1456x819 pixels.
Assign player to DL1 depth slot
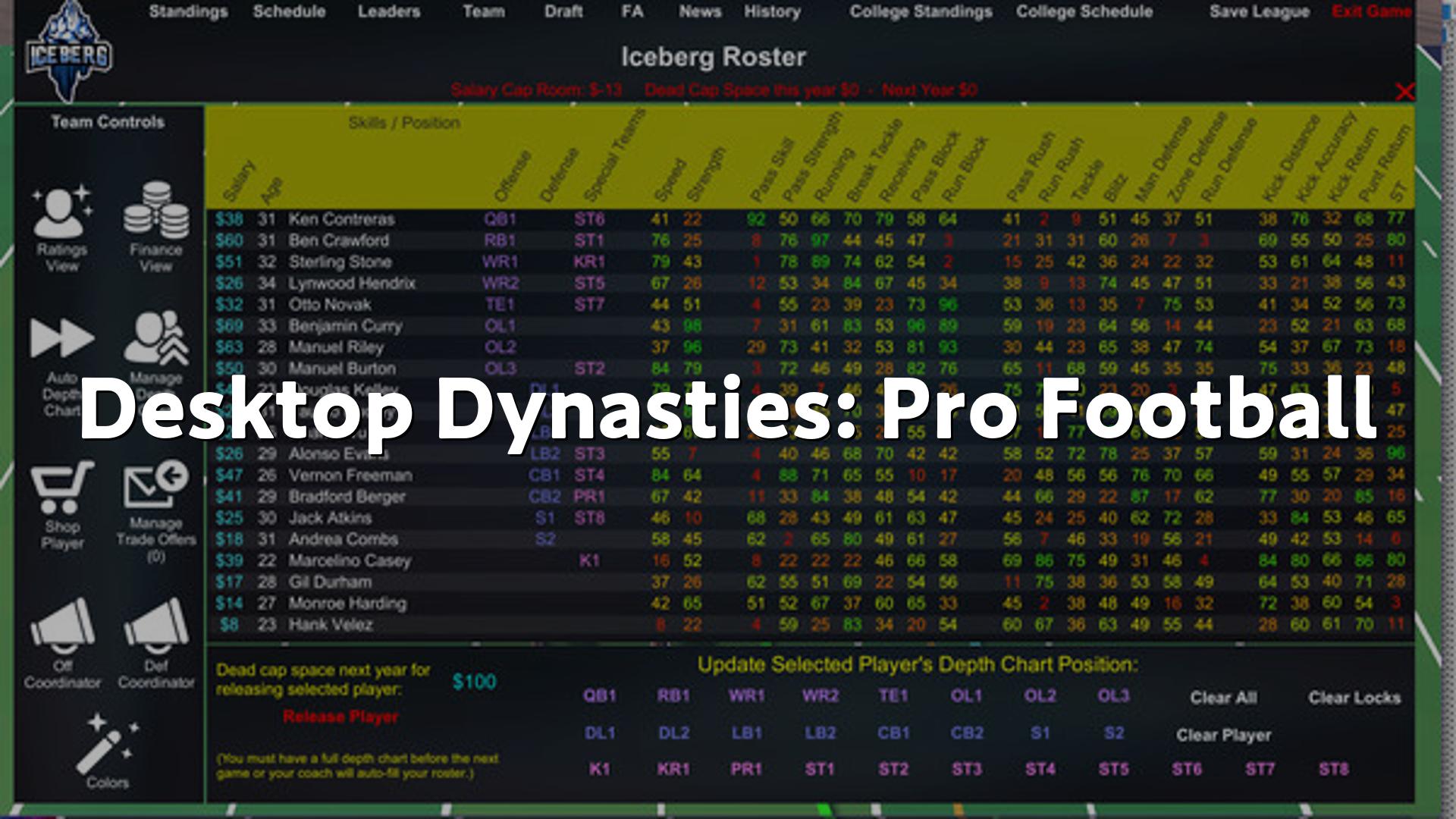[600, 733]
